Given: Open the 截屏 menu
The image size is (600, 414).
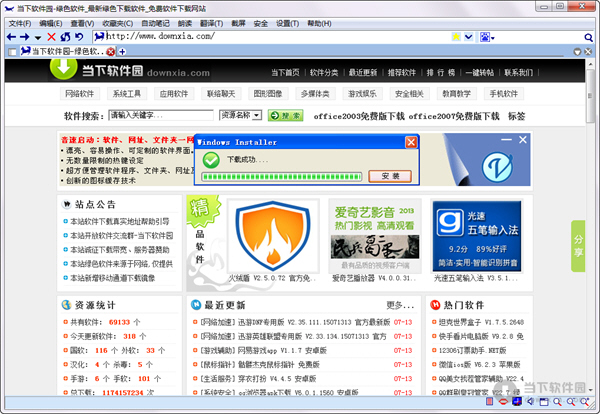Looking at the screenshot, I should [x=238, y=24].
